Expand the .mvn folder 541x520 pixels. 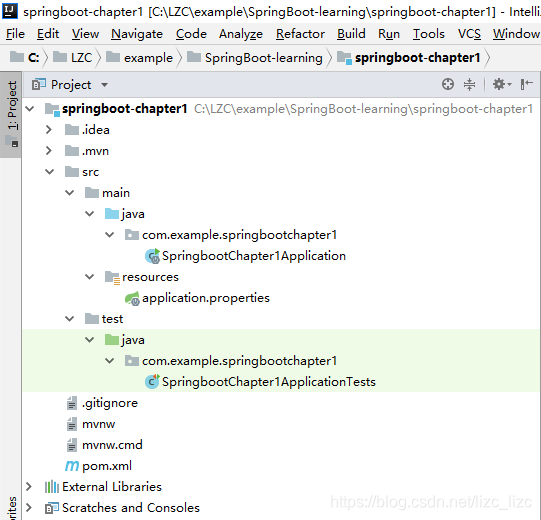tap(49, 151)
